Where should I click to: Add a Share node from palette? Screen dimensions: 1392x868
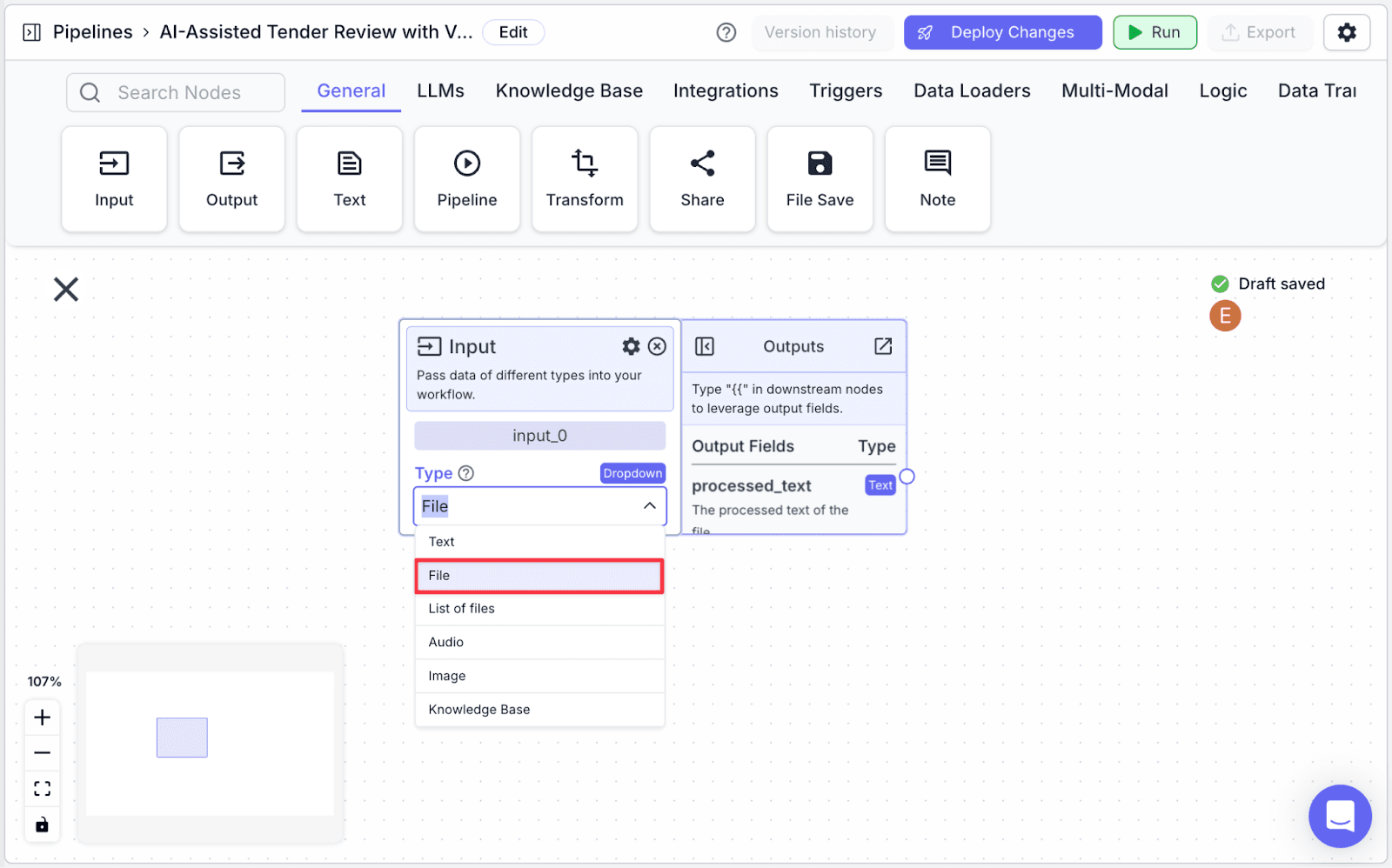(702, 179)
